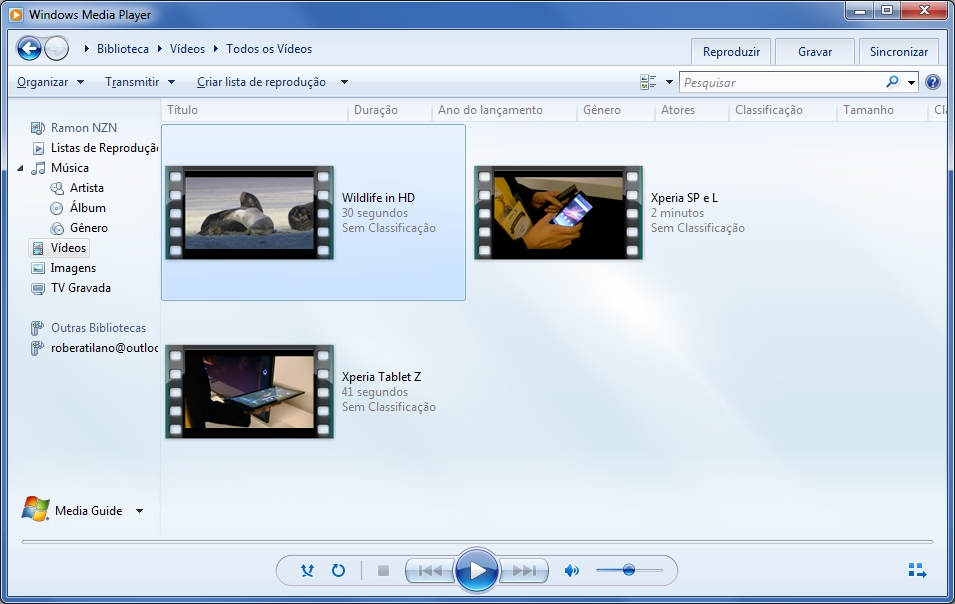
Task: Open the Transmitir menu
Action: click(139, 82)
